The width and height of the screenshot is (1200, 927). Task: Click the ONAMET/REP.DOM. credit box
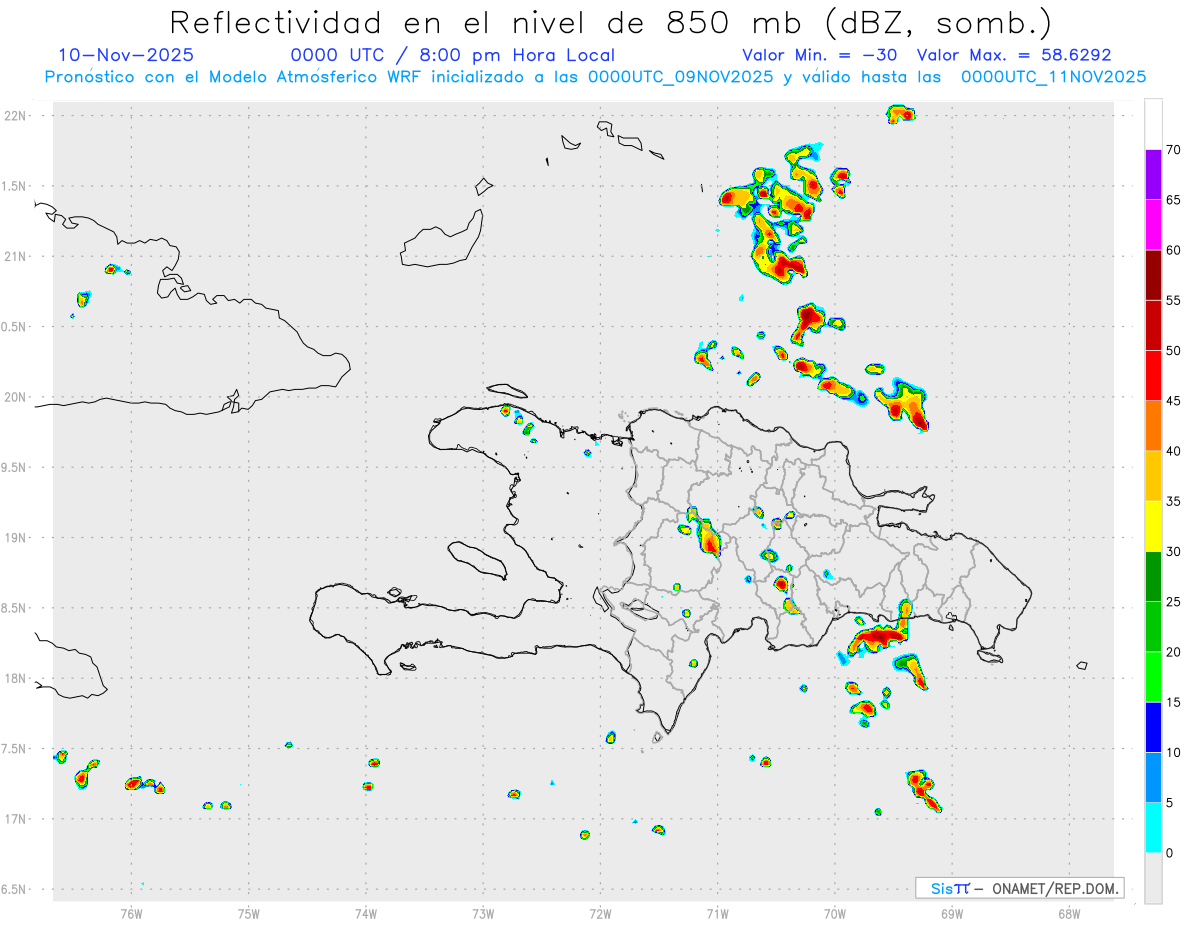(1020, 888)
